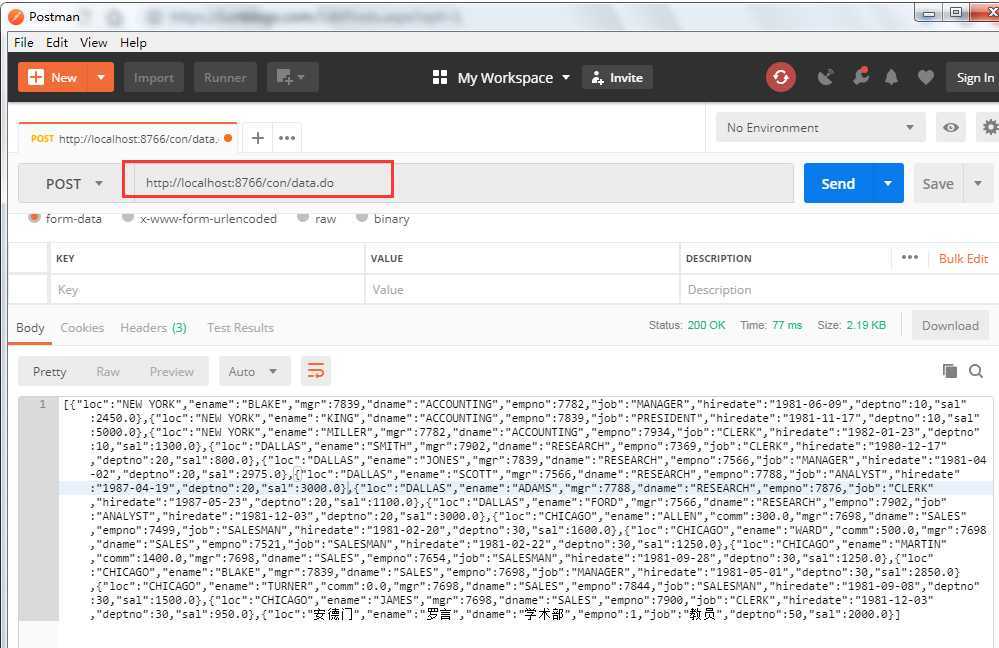Click the "77 ms" response time
This screenshot has height=648, width=999.
(787, 325)
